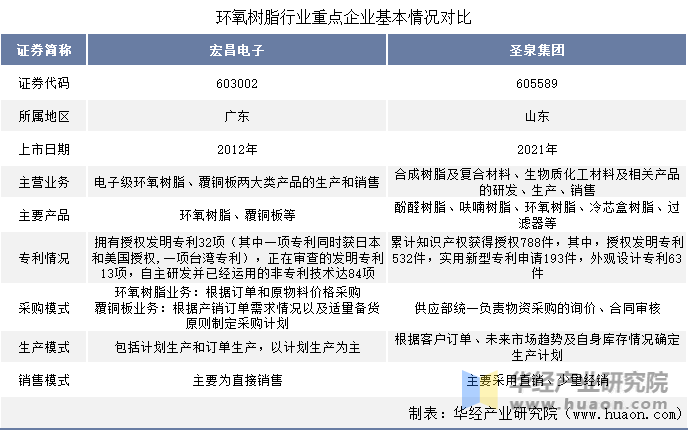Viewport: 689px width, 431px height.
Task: Click the 所属地区 row label
Action: [x=44, y=116]
